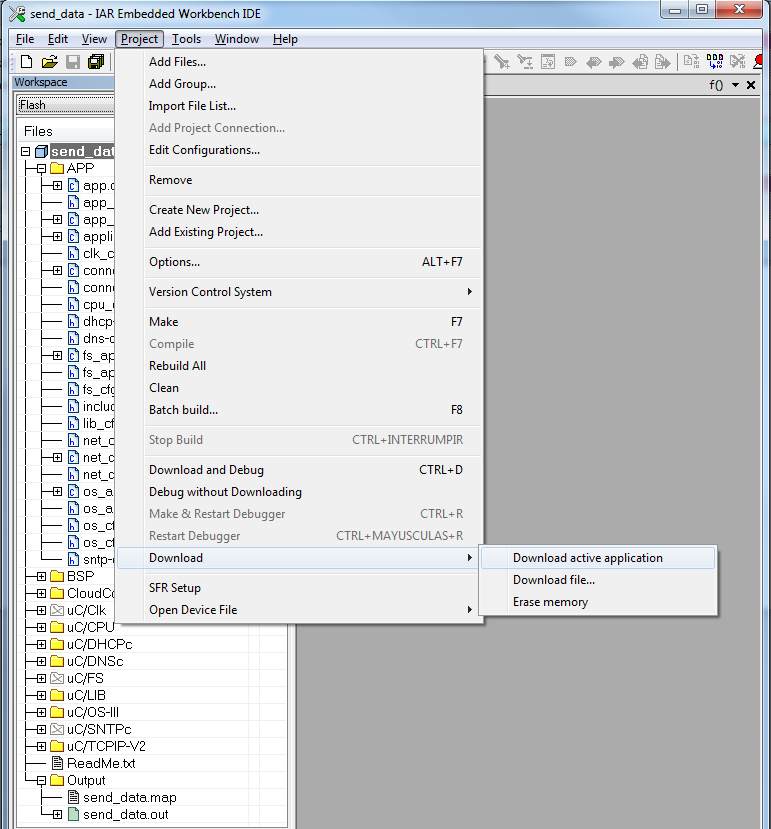Click the Files column header
The height and width of the screenshot is (829, 771).
(39, 131)
